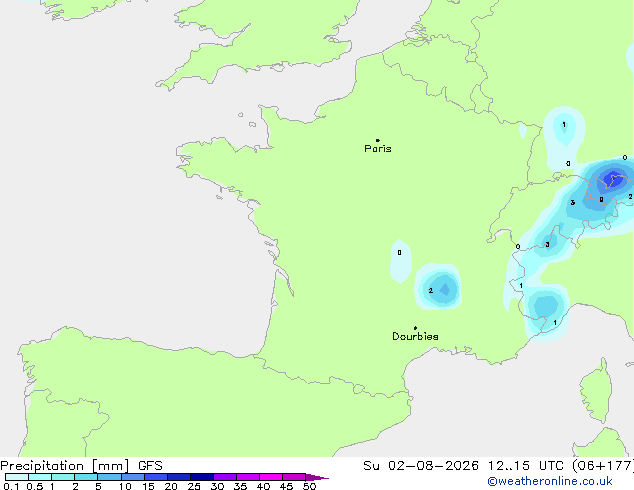Click the Dourbies location label

[415, 336]
